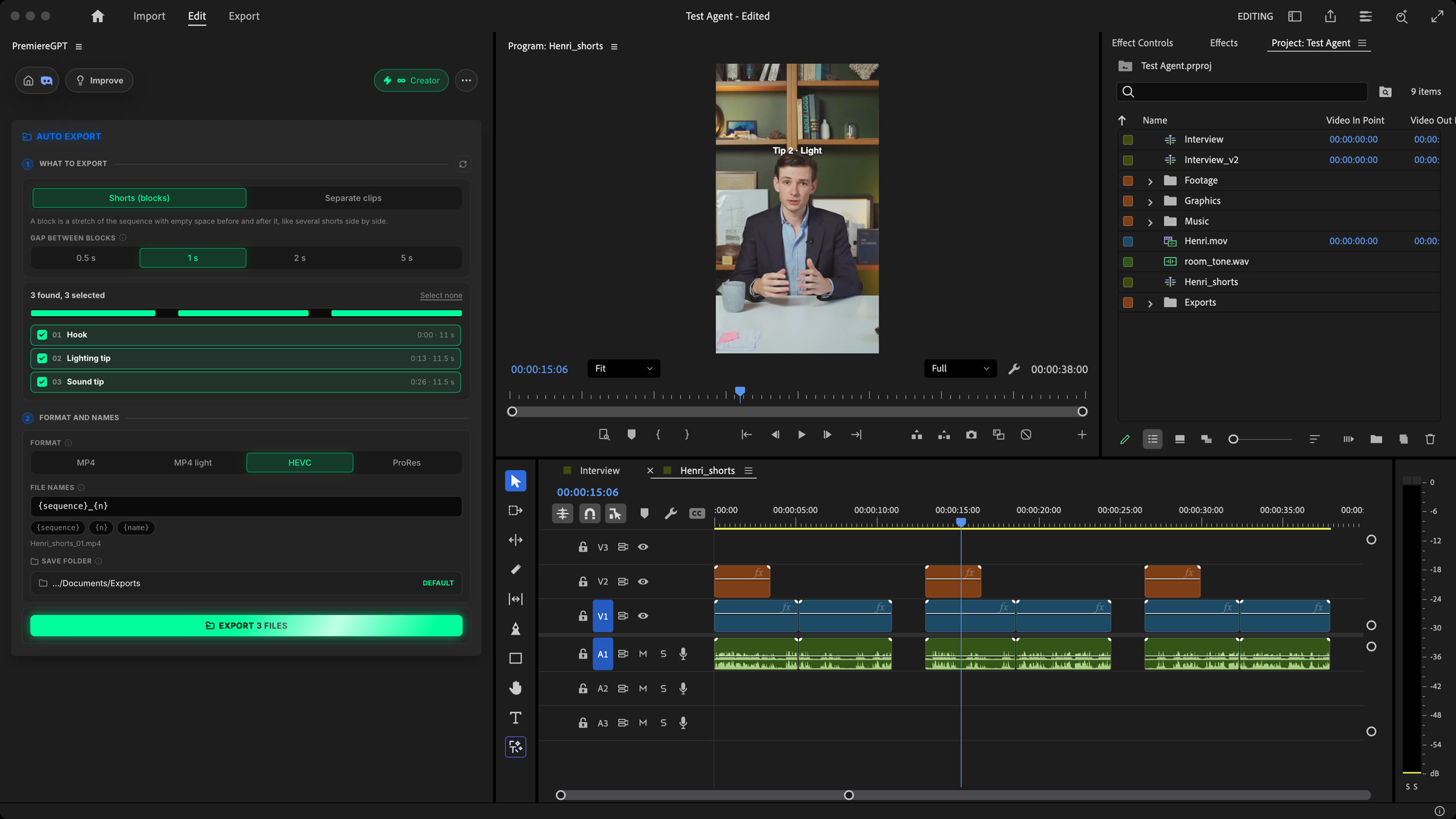The image size is (1456, 819).
Task: Open the Full playback resolution dropdown
Action: click(x=960, y=369)
